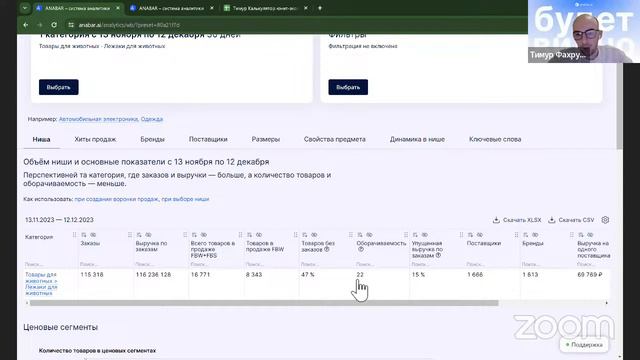640x360 pixels.
Task: Hide the Упущенная выручка по заказам column
Action: click(424, 235)
